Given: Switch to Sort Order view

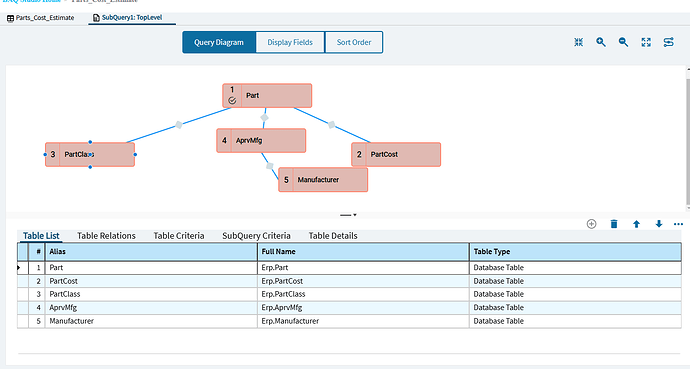Looking at the screenshot, I should point(354,42).
